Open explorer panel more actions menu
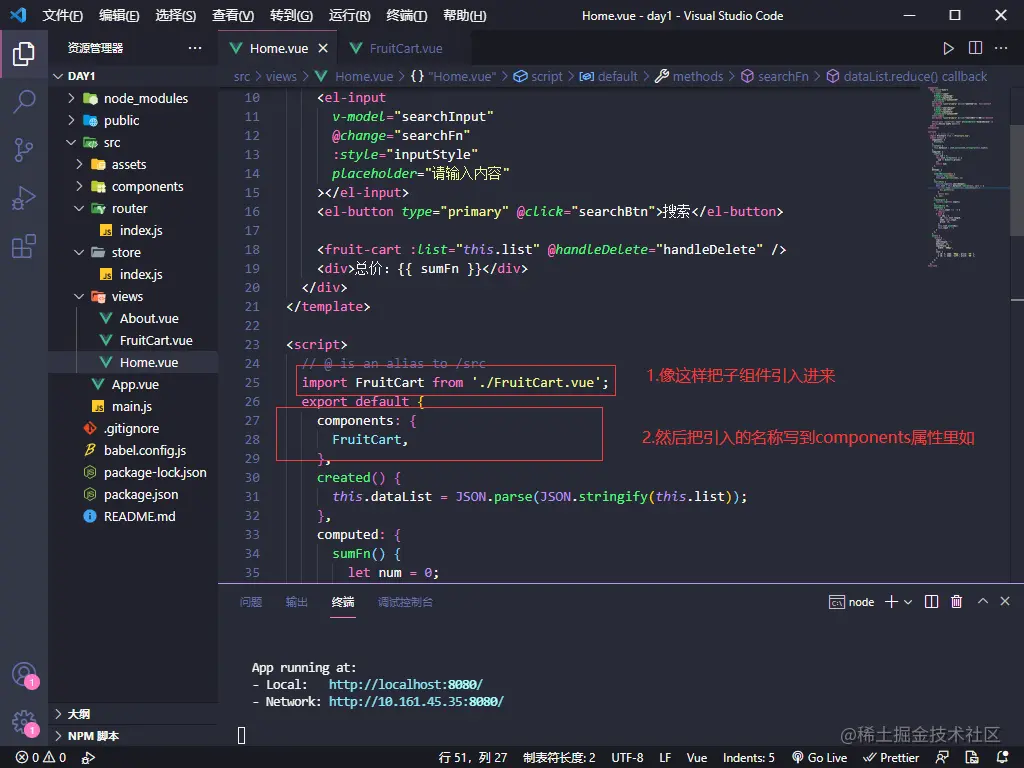 pos(195,48)
